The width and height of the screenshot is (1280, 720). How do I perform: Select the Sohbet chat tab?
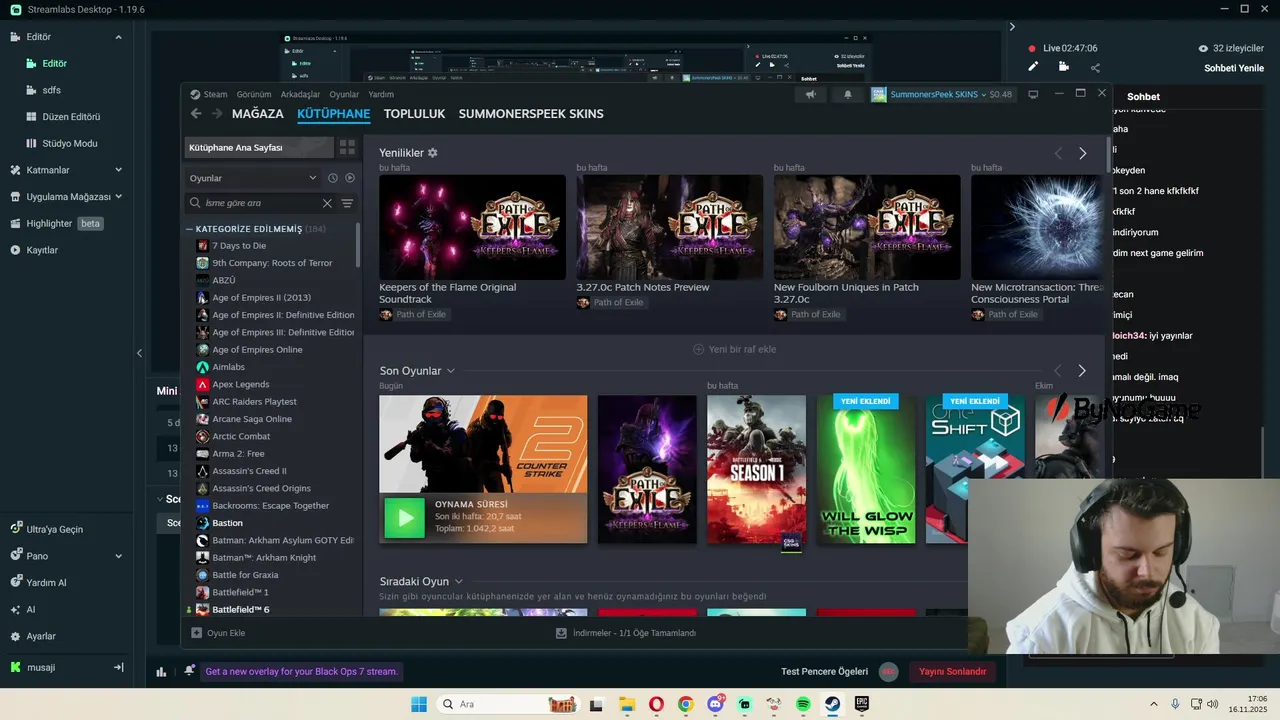coord(1143,97)
